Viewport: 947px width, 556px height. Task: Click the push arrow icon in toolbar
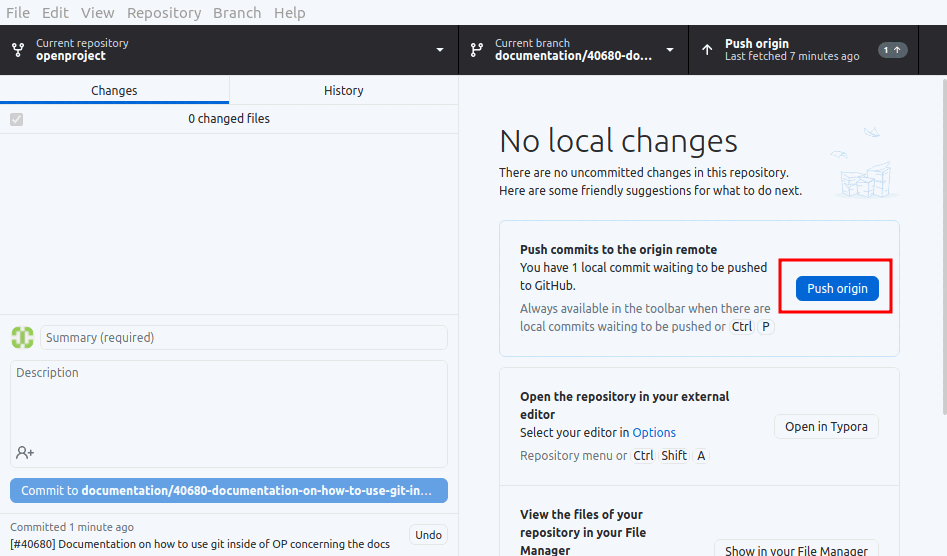point(707,50)
